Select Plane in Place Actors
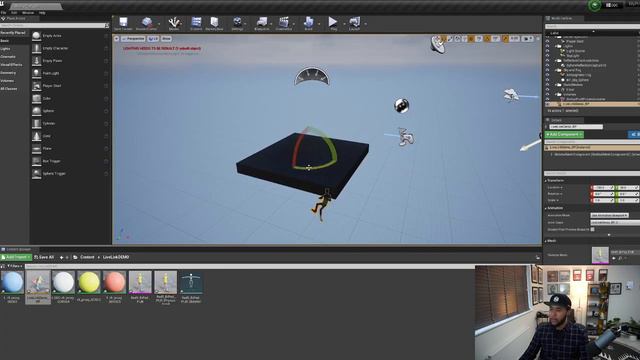Viewport: 640px width, 360px height. (x=70, y=149)
